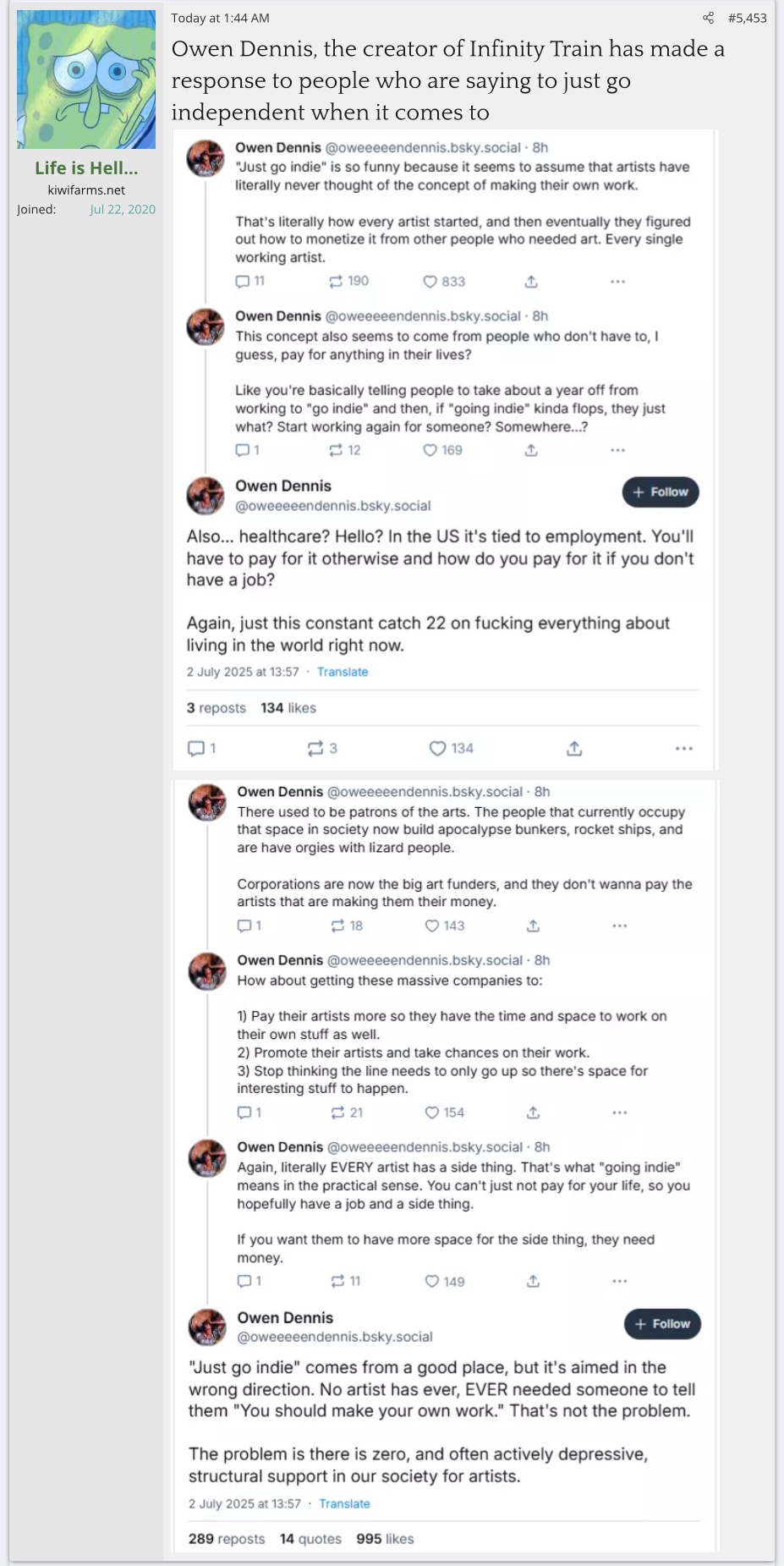
Task: View the 14 quotes of the last post
Action: click(x=310, y=1539)
